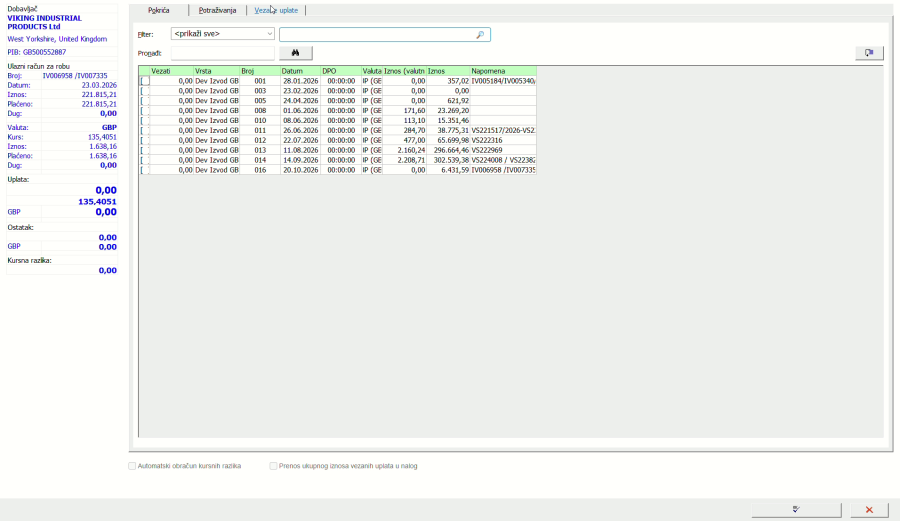
Task: Click the note cell VS222969
Action: [503, 150]
